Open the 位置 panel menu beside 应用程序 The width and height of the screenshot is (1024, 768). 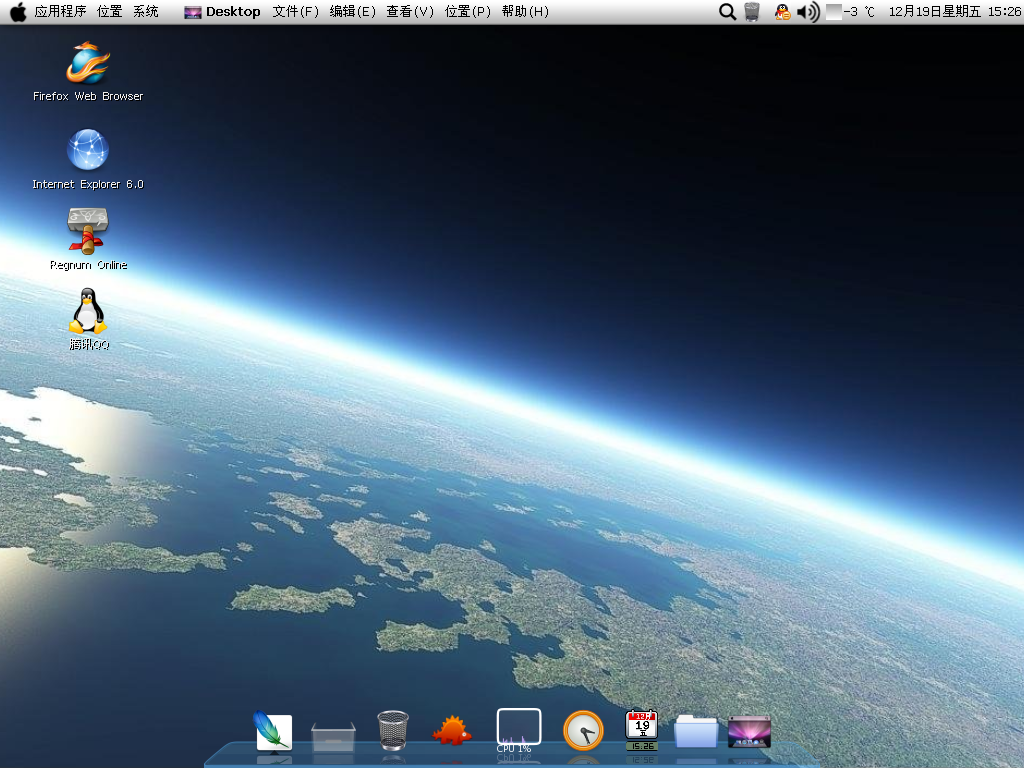point(109,12)
